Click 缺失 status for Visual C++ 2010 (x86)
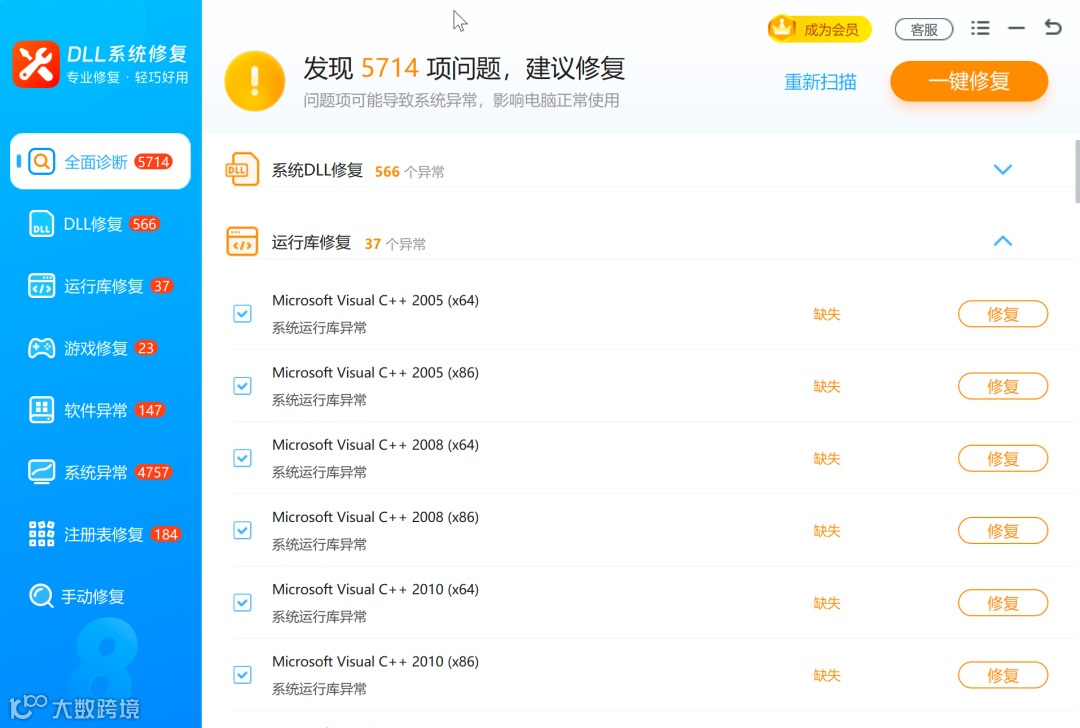This screenshot has width=1080, height=728. pyautogui.click(x=827, y=676)
